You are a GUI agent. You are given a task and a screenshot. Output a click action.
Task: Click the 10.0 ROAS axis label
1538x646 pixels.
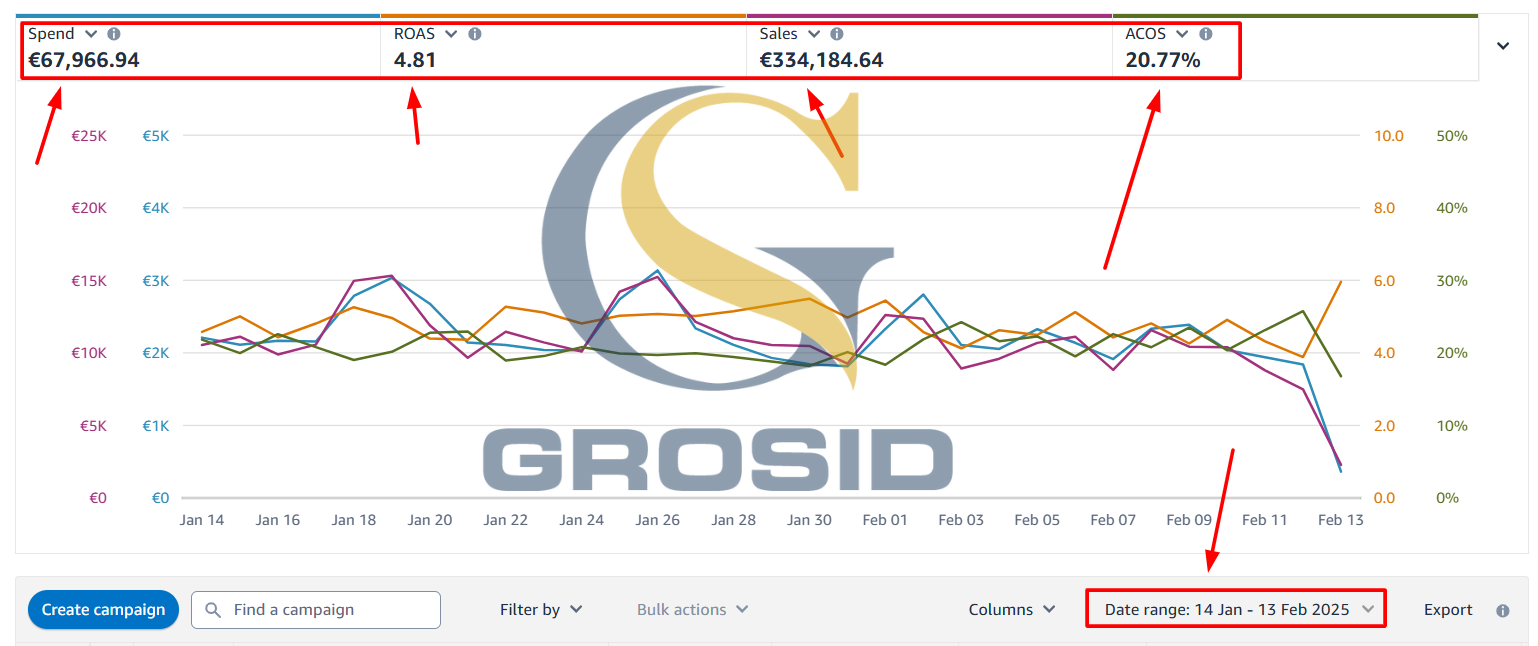[x=1390, y=136]
